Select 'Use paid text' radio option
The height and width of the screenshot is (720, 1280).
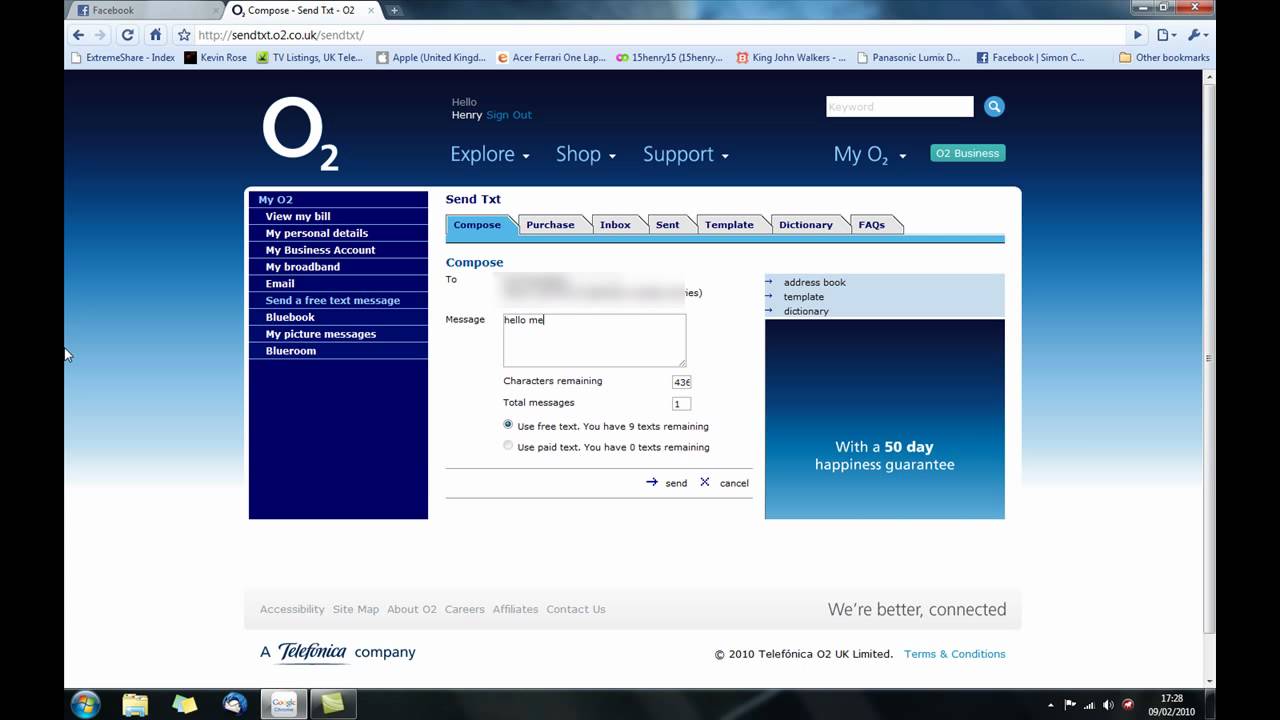click(x=508, y=446)
